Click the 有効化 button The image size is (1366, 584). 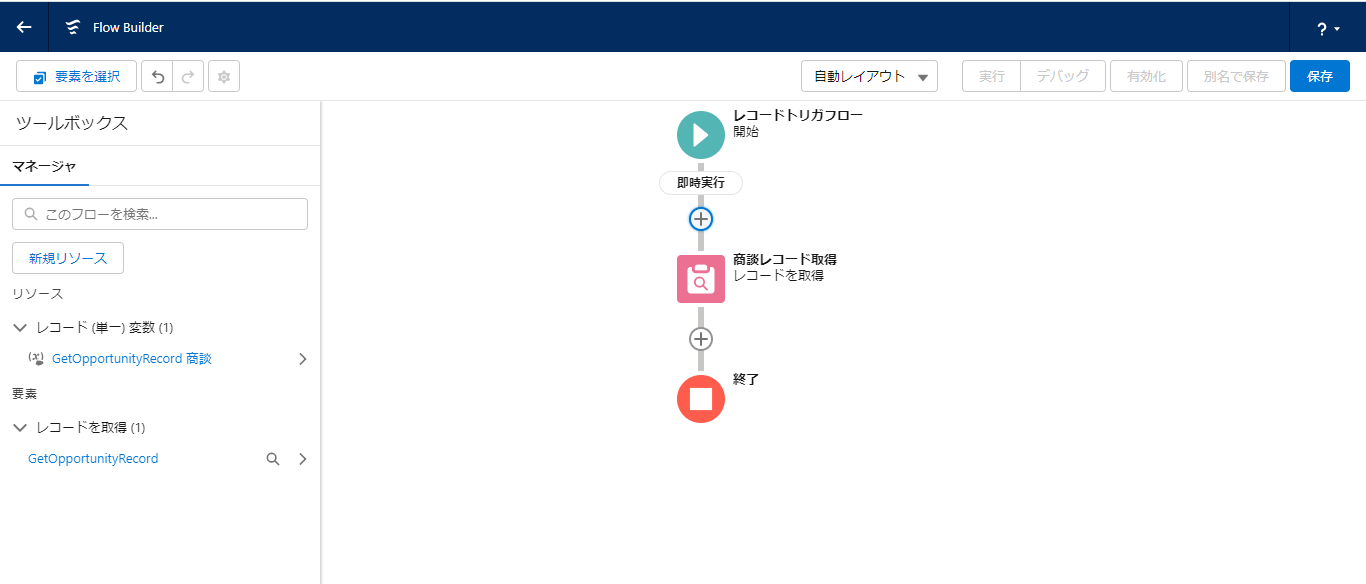click(x=1146, y=76)
